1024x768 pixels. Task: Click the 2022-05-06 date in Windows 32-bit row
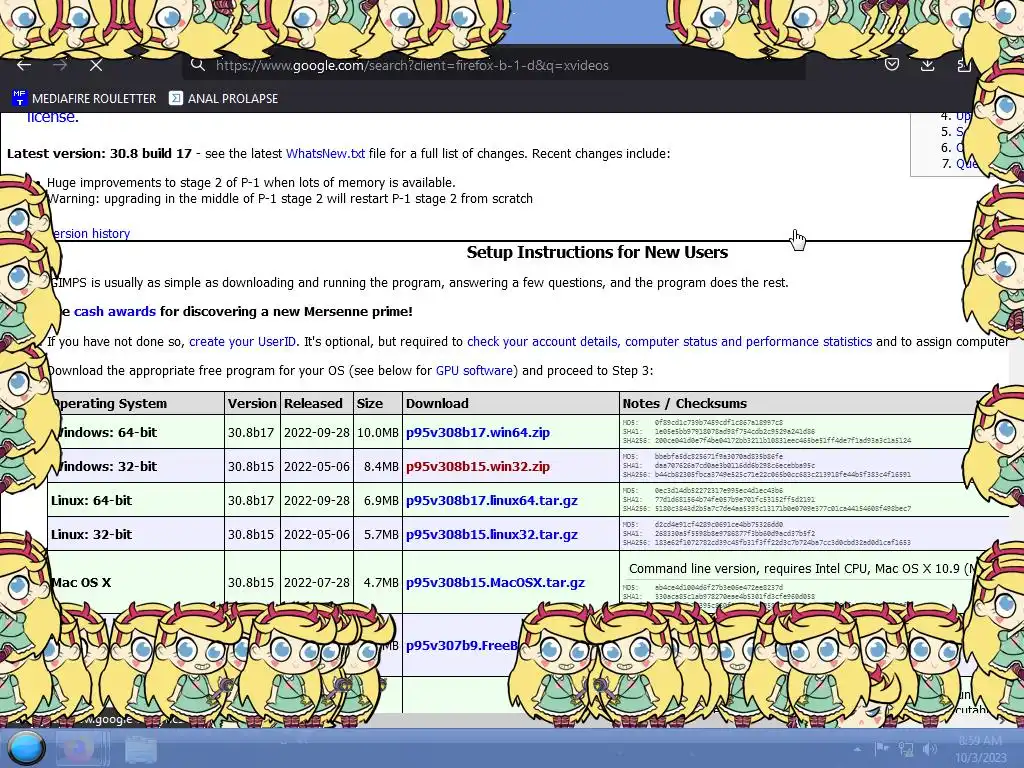317,466
